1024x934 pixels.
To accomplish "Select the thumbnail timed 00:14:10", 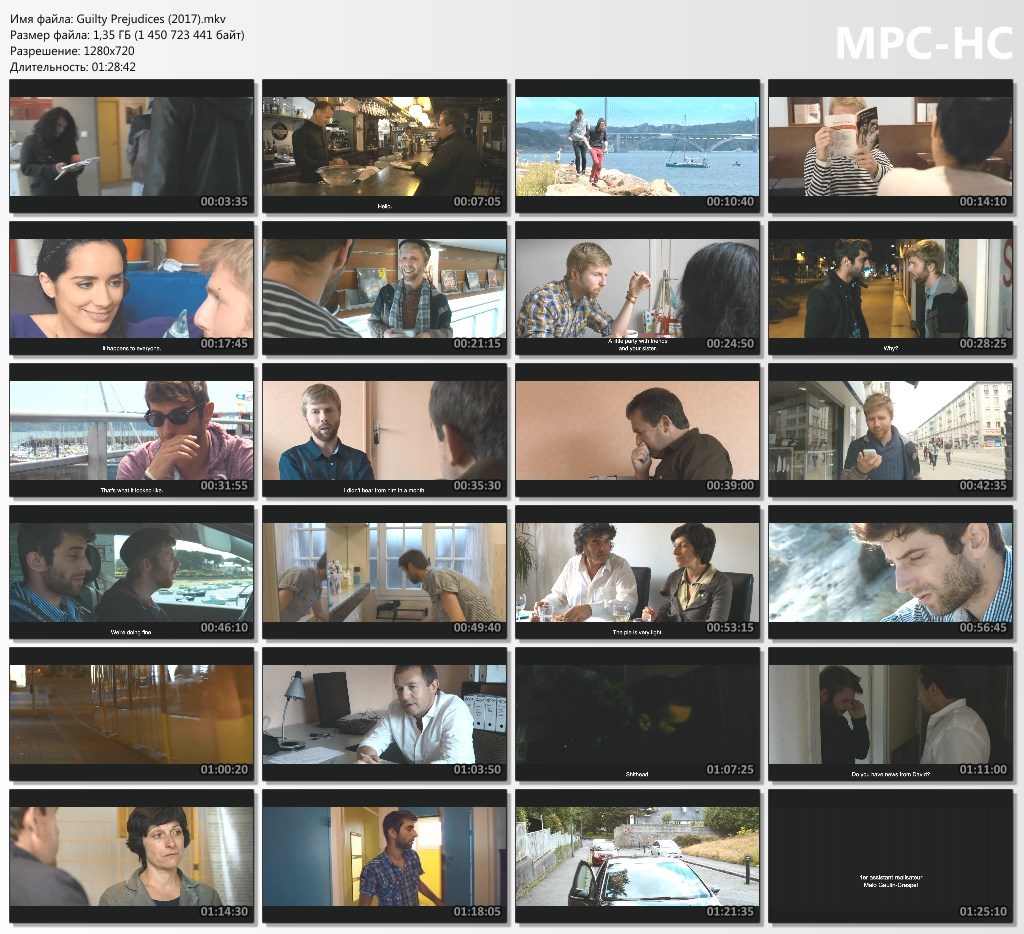I will click(x=890, y=146).
